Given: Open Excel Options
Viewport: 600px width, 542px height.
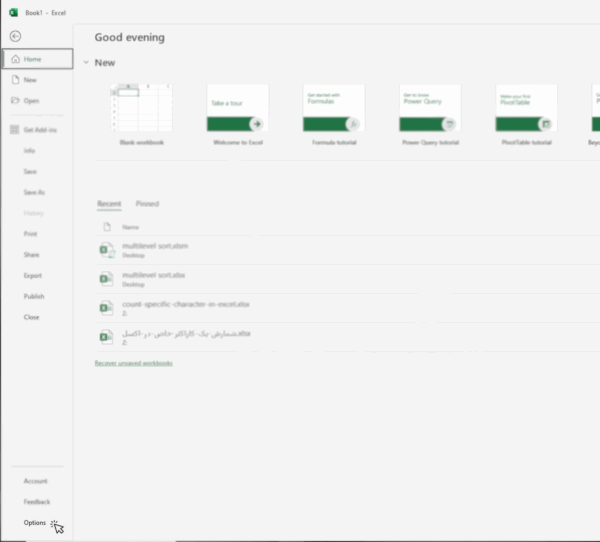Looking at the screenshot, I should coord(38,522).
